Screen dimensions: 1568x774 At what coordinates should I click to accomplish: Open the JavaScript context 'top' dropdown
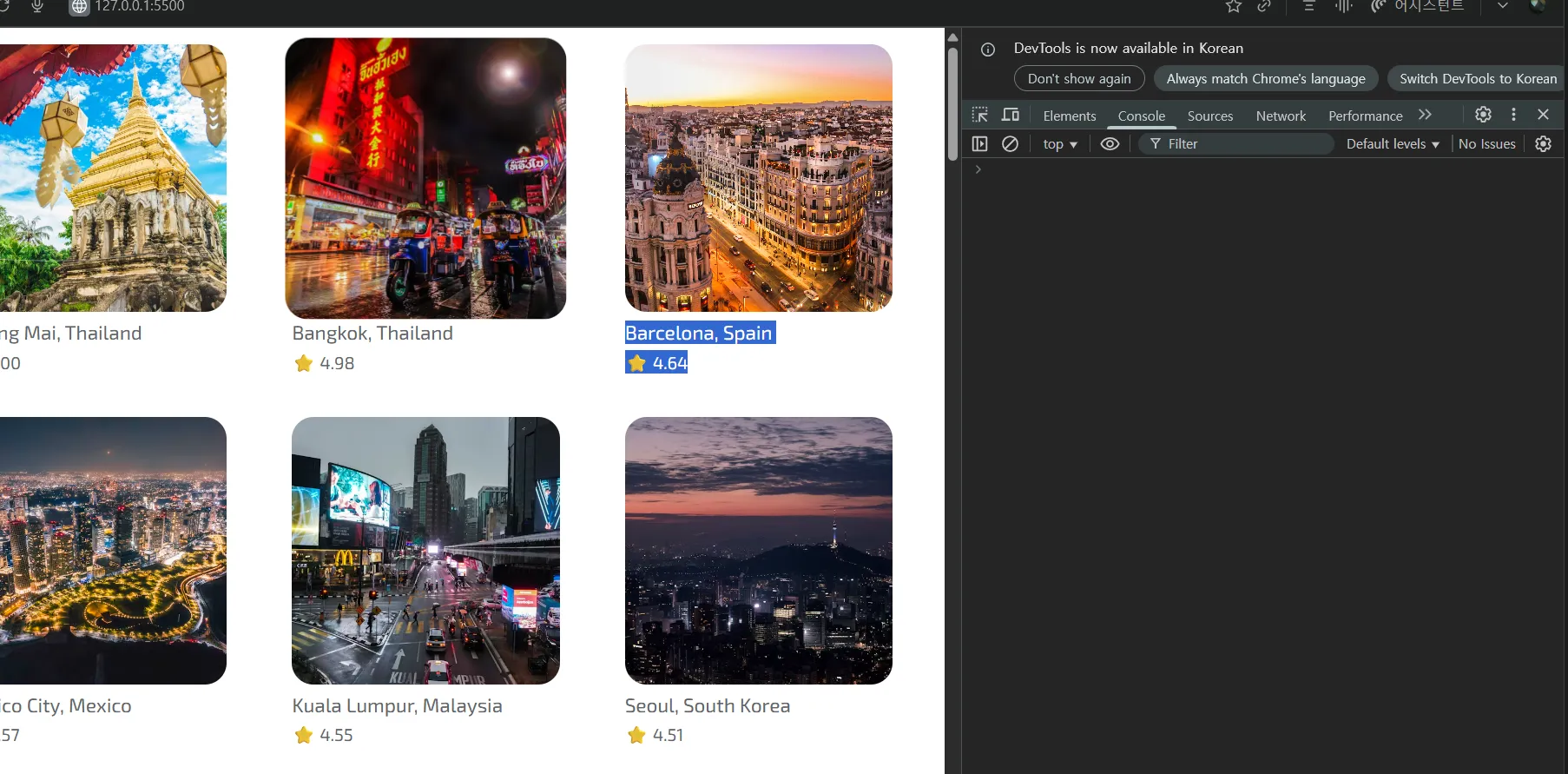[x=1060, y=144]
